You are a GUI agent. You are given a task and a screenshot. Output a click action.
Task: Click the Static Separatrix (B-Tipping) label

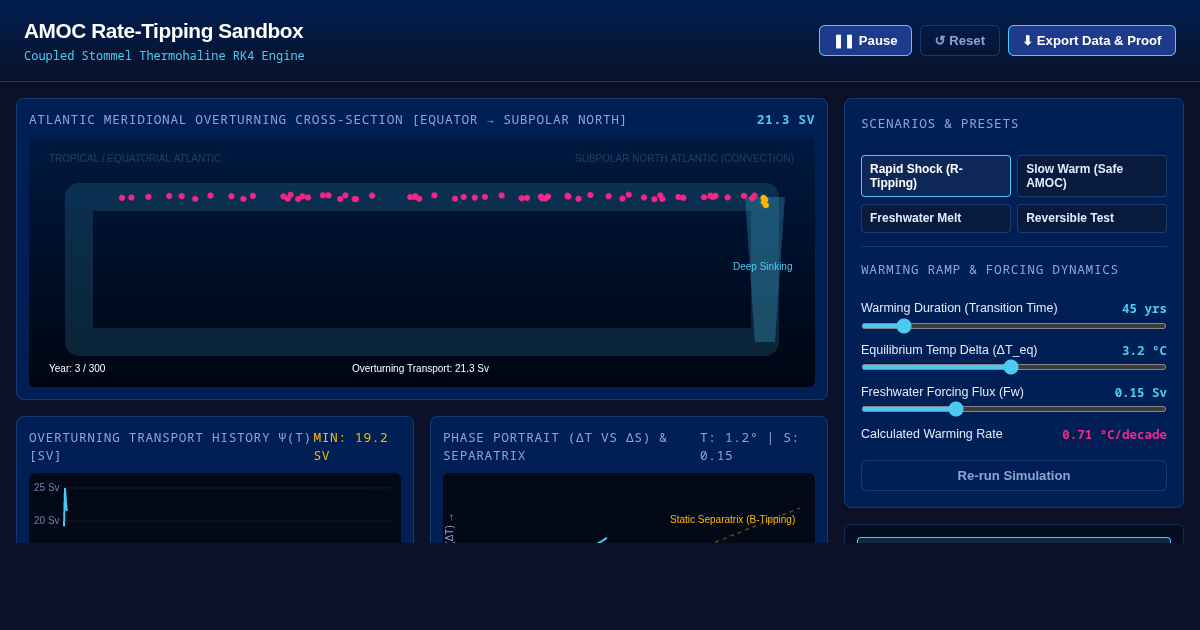click(x=732, y=520)
